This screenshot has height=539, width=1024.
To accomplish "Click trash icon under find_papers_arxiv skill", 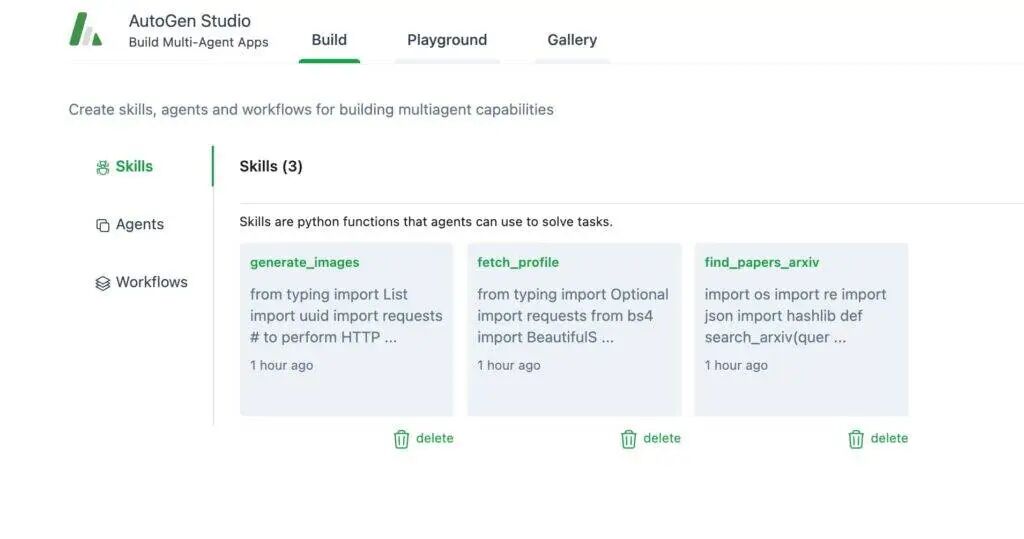I will [x=856, y=439].
